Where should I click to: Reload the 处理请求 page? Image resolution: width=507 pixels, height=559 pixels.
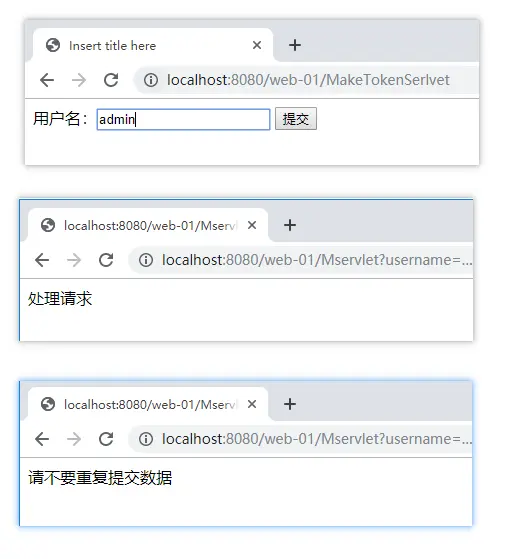(x=106, y=260)
